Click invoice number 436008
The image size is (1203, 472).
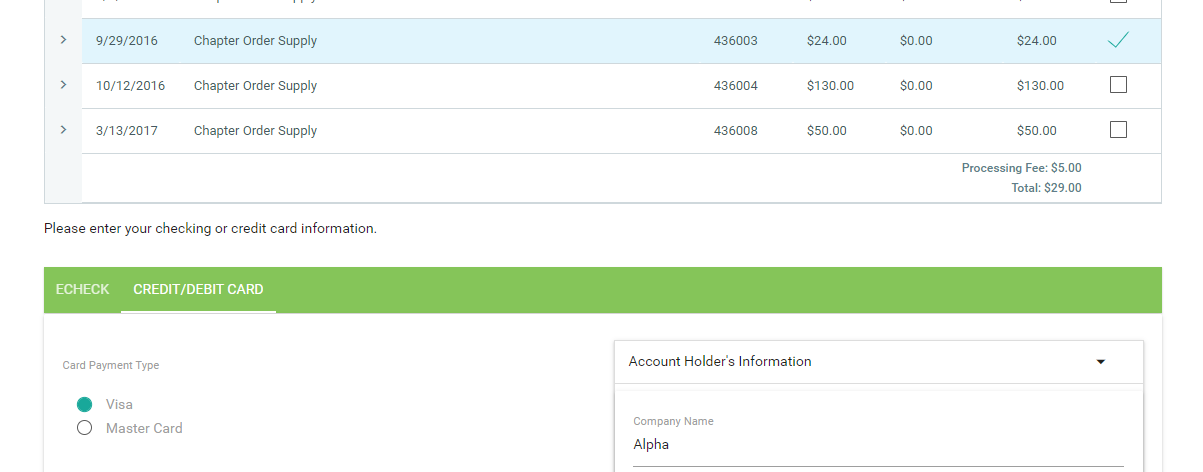pos(735,131)
